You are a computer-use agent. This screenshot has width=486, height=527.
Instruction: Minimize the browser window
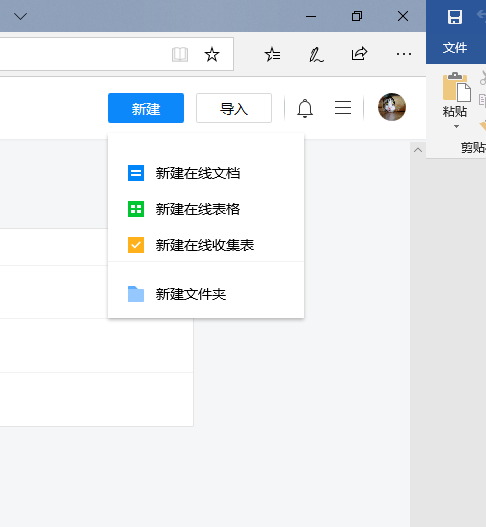point(311,16)
